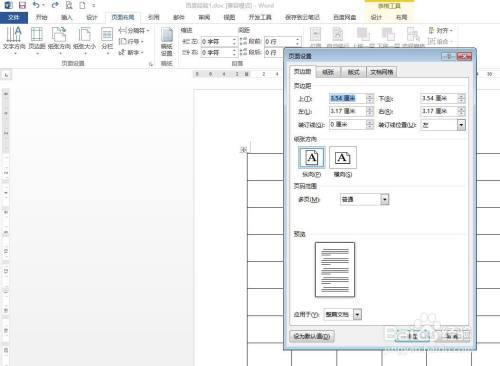Open the 装订线位置 gutter position dropdown
Screen dimensions: 500x366
(x=461, y=125)
